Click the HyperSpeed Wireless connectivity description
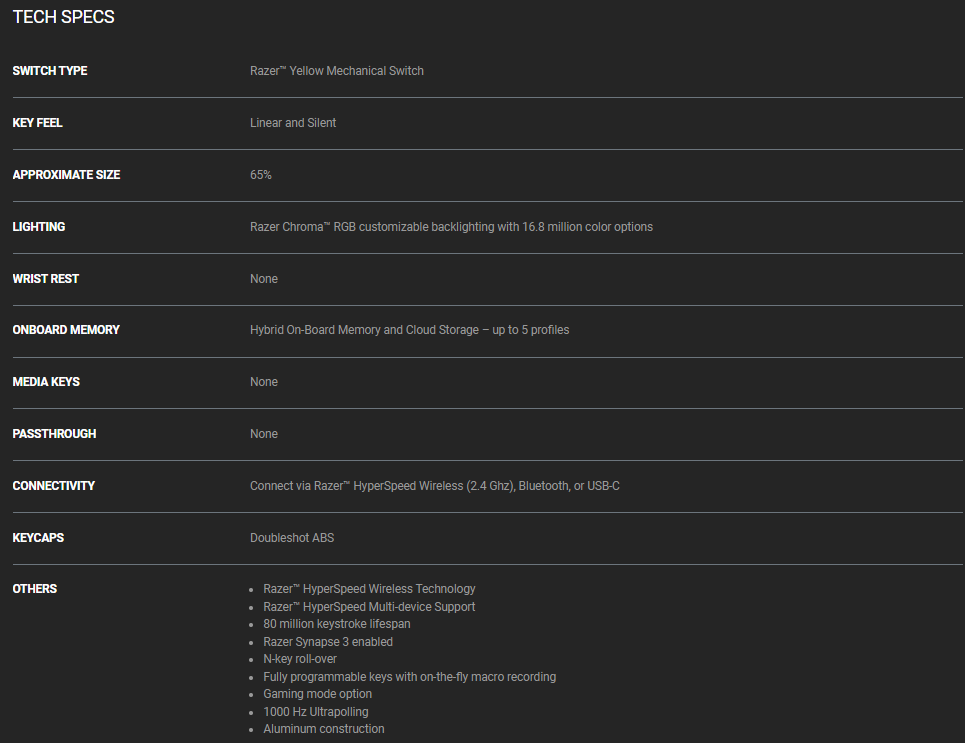 click(x=435, y=486)
